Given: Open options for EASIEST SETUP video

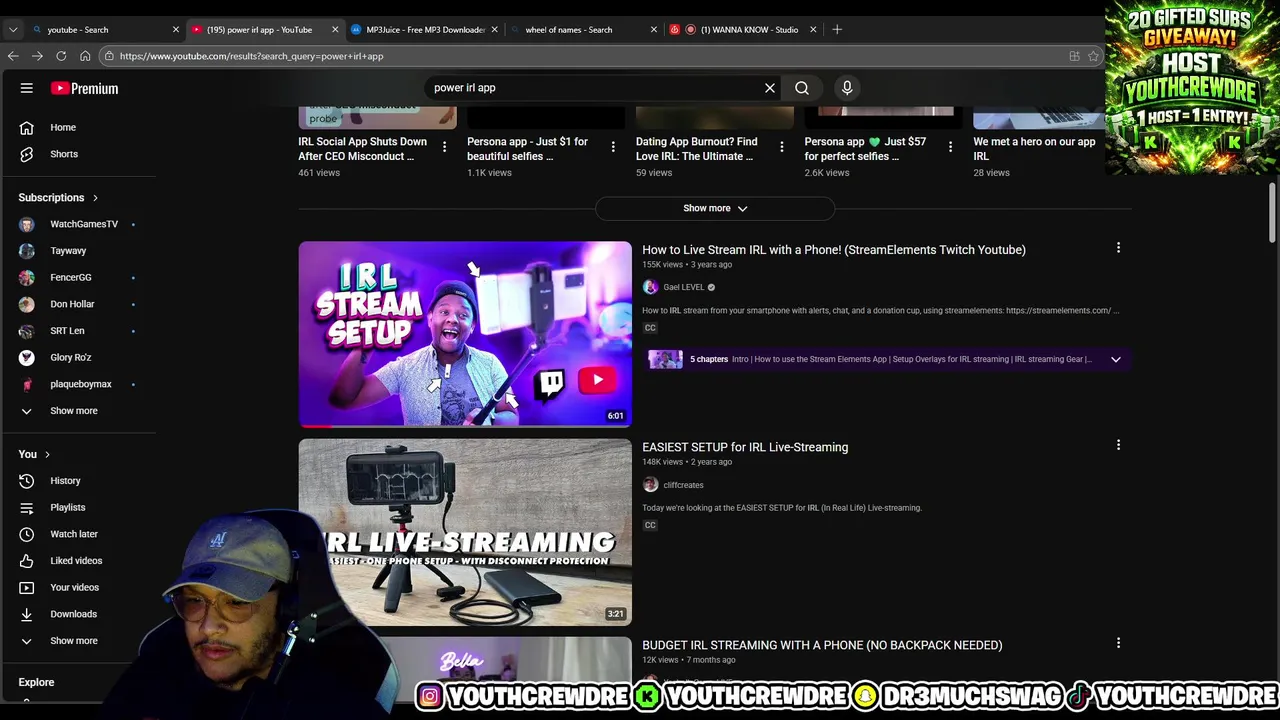Looking at the screenshot, I should click(1118, 445).
